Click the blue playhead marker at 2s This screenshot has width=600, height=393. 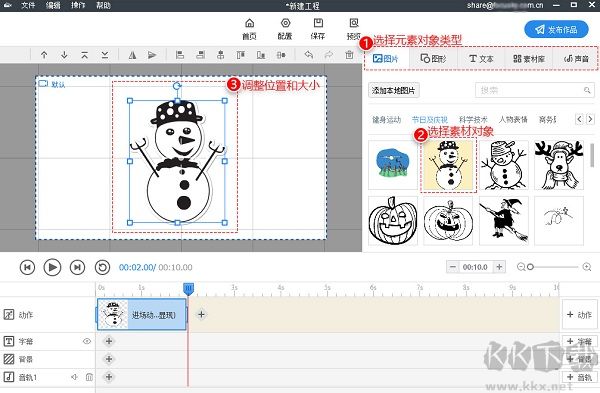click(x=188, y=289)
